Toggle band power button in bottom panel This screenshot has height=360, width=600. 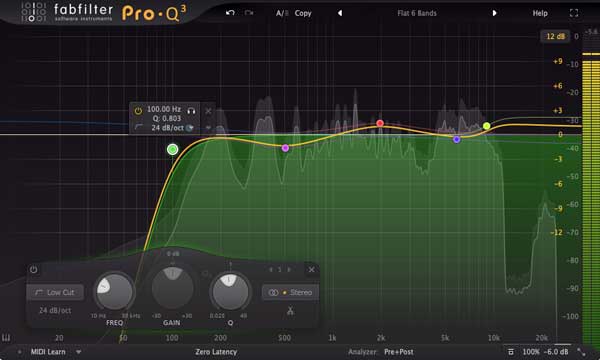pos(34,269)
